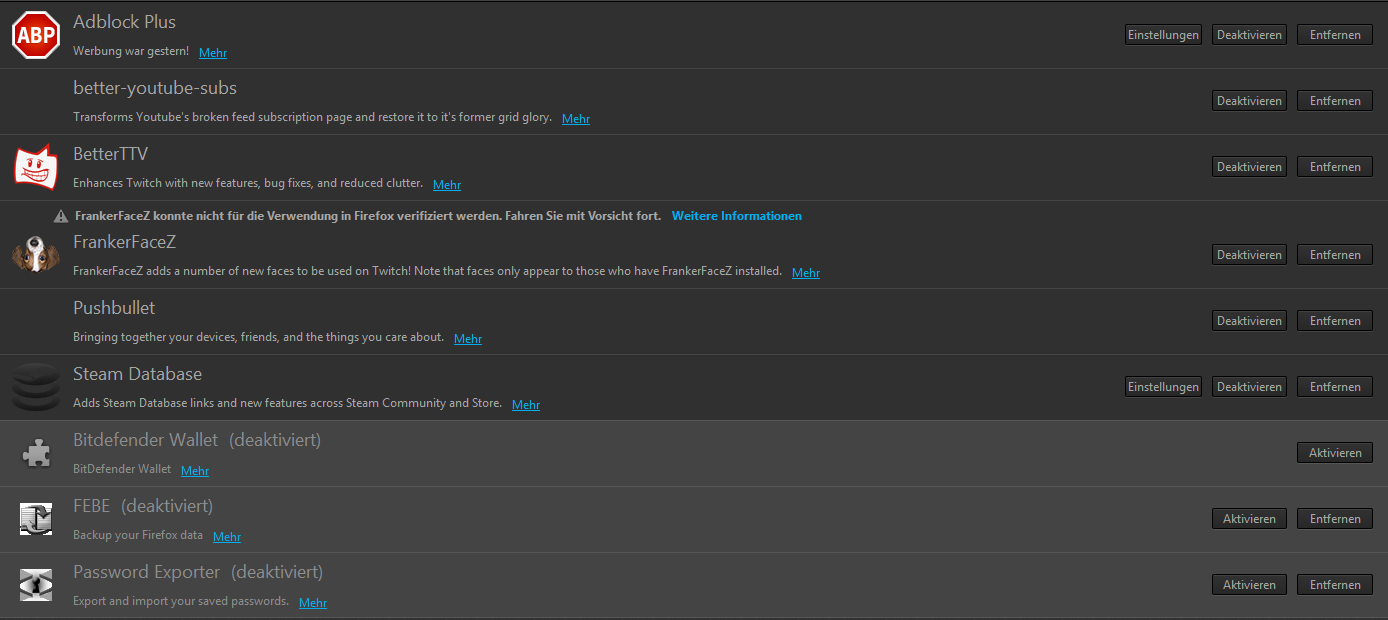Click the 'Enhances Twitch with new features' description

pyautogui.click(x=248, y=183)
